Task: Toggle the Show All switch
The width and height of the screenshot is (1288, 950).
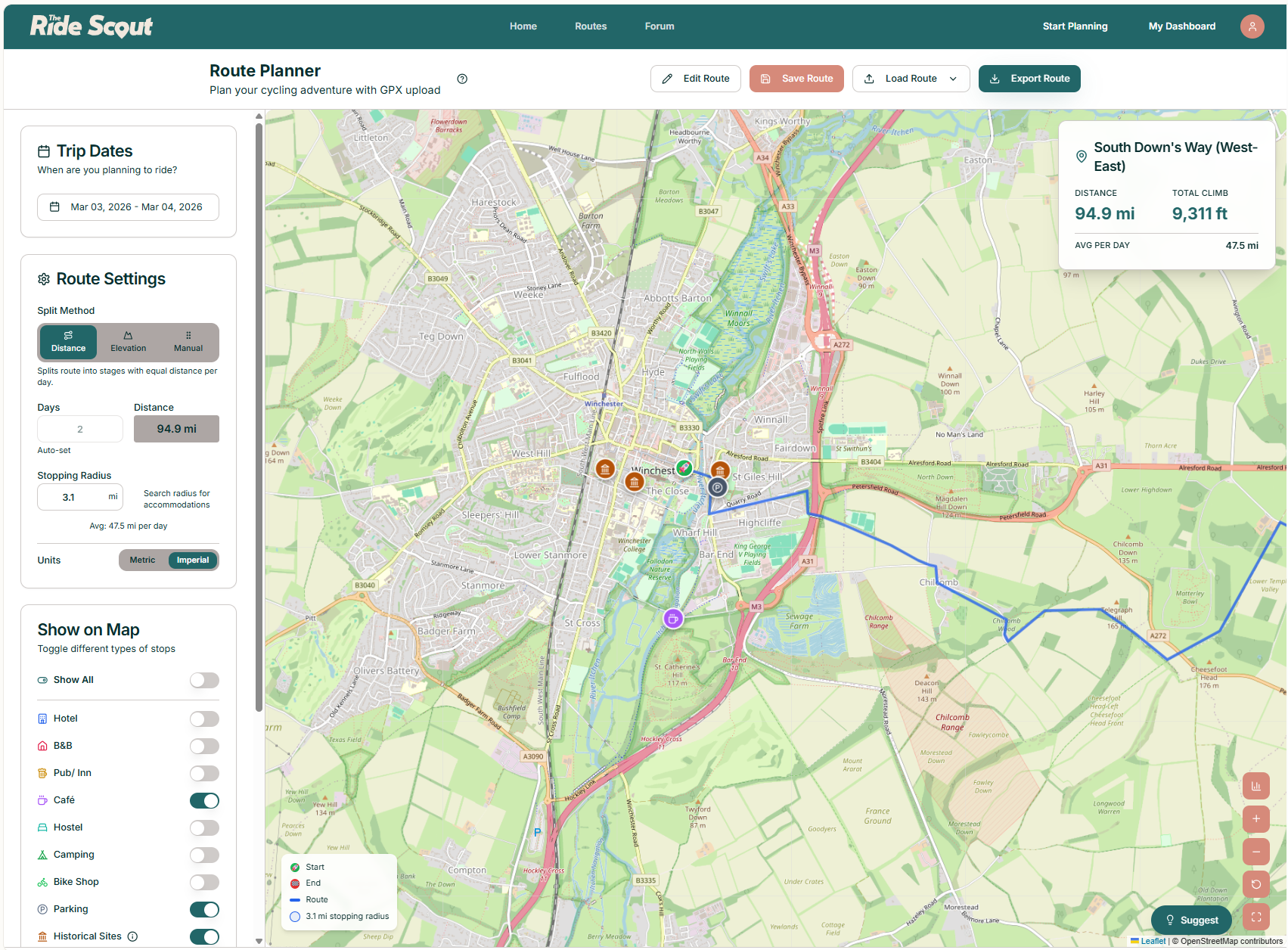Action: 204,680
